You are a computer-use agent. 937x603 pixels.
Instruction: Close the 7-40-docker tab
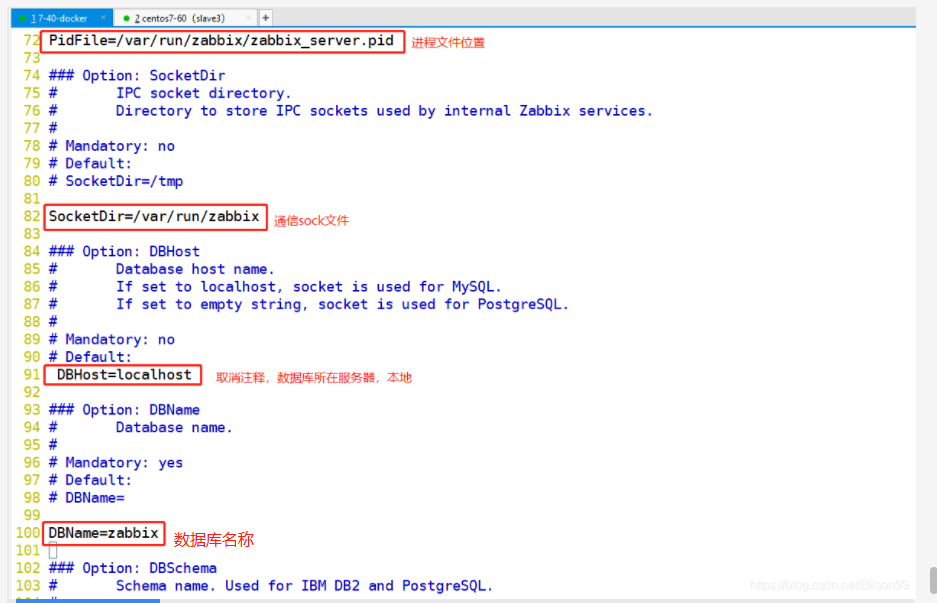[103, 18]
